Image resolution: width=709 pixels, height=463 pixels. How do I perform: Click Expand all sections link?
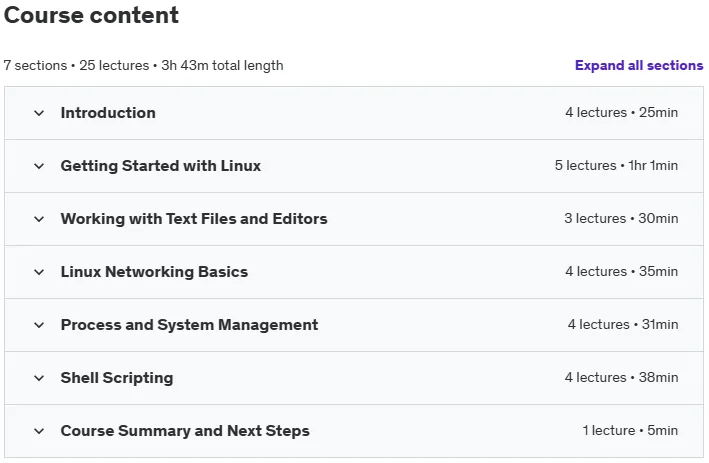pos(639,66)
